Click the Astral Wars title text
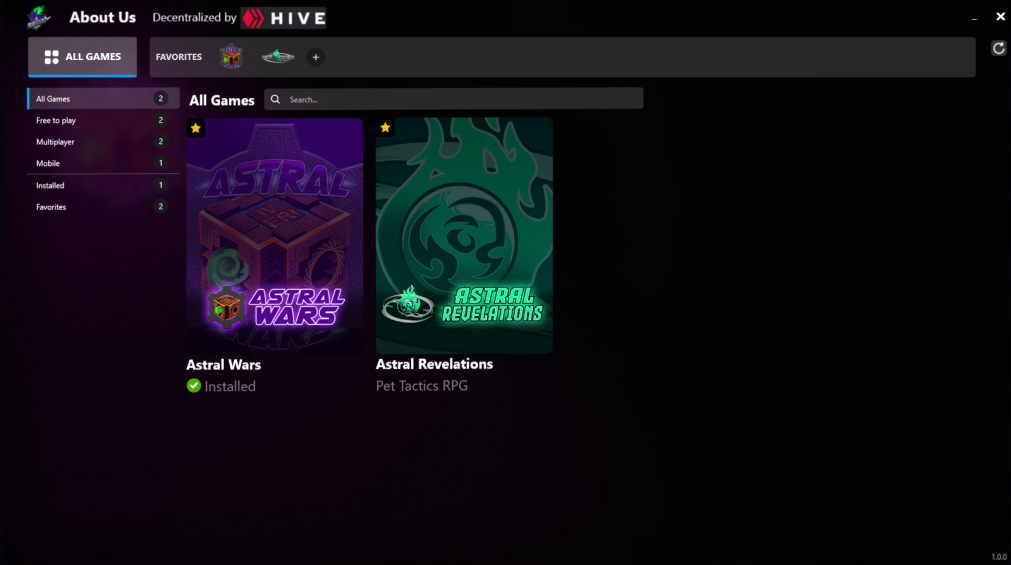Viewport: 1011px width, 565px height. pos(223,364)
